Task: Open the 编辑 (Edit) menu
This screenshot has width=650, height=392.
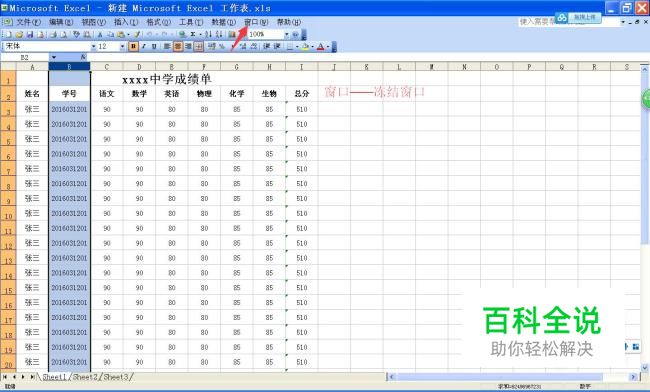Action: tap(61, 22)
